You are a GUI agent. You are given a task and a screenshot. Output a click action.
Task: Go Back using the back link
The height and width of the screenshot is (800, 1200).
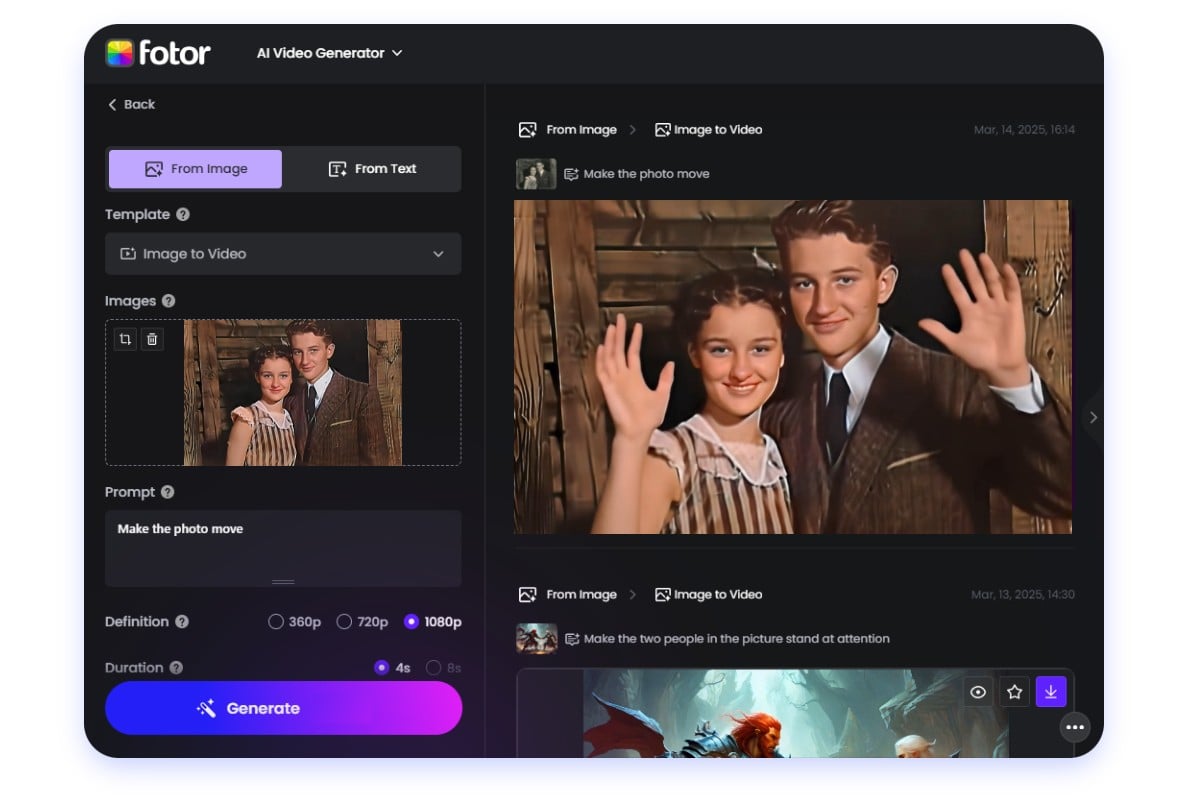tap(131, 104)
